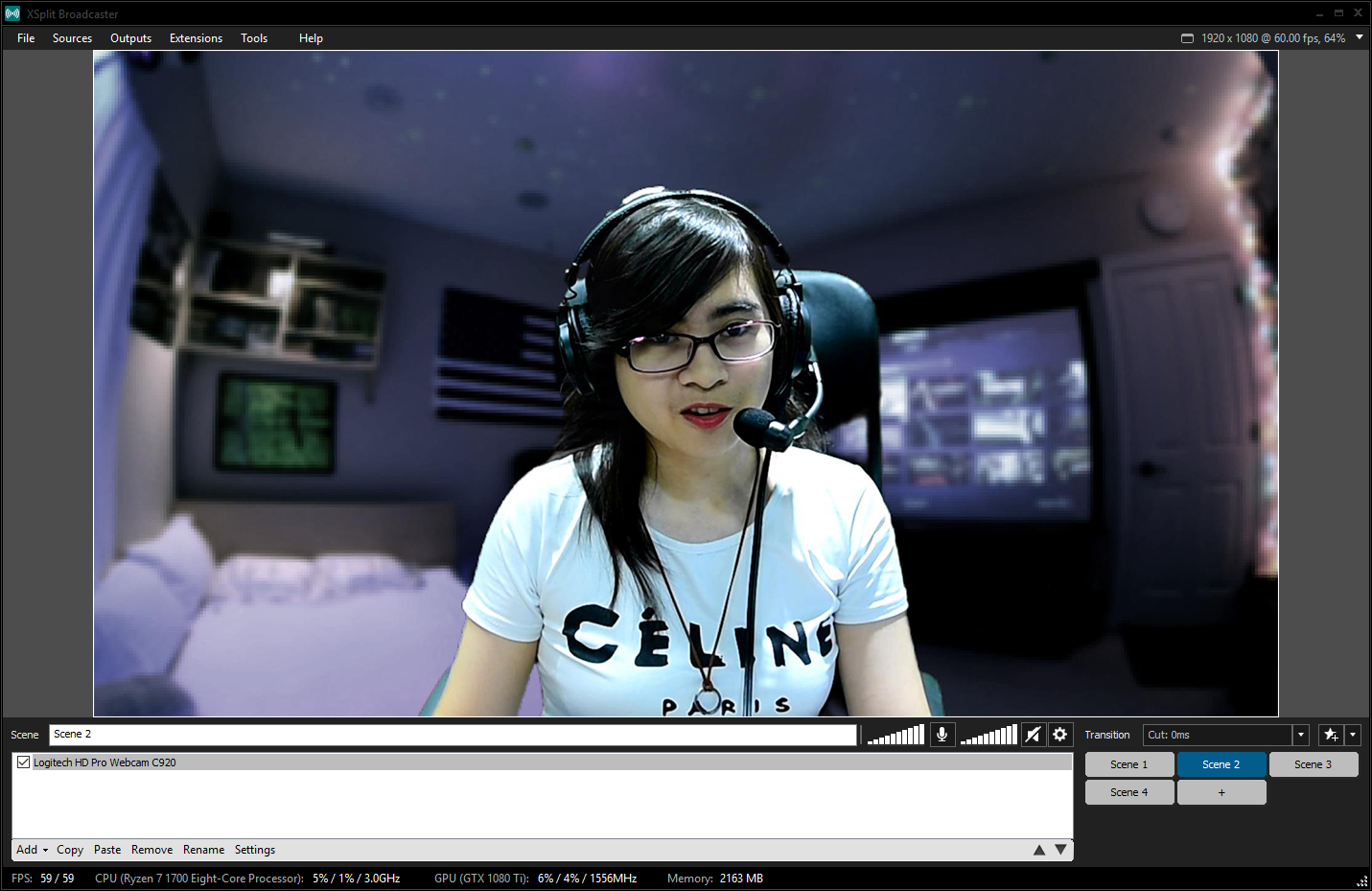Click Paste in the sources toolbar
The height and width of the screenshot is (891, 1372).
107,850
